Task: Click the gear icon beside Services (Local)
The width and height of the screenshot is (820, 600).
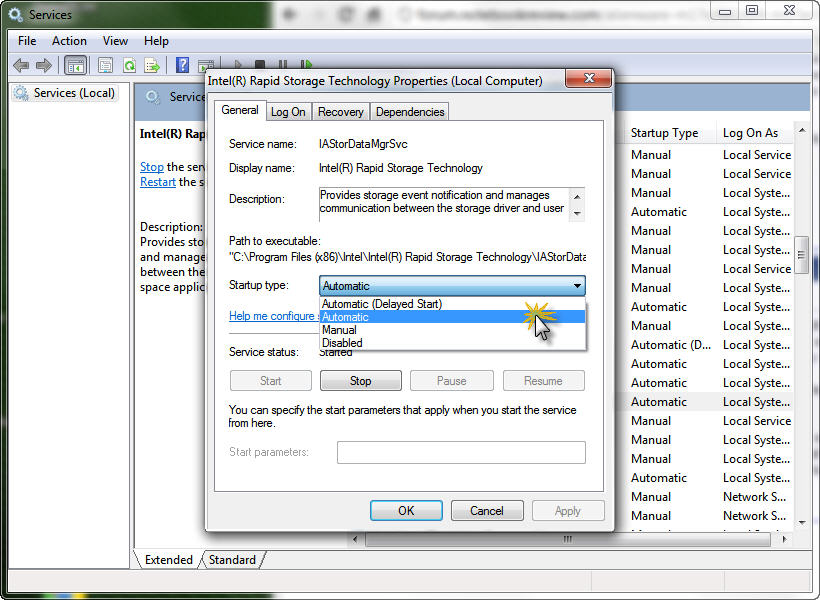Action: point(21,93)
